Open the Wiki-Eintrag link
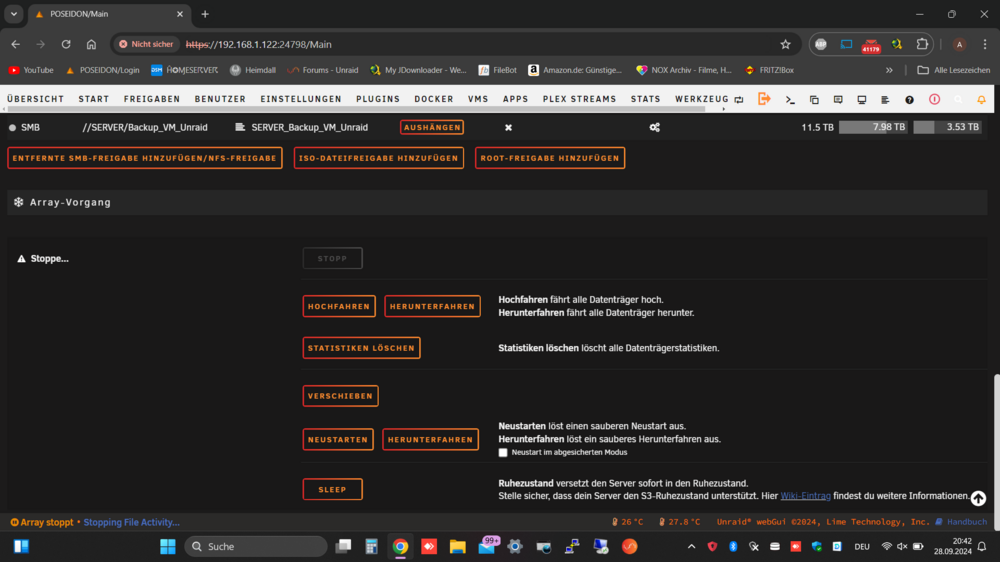The image size is (1000, 562). tap(805, 496)
